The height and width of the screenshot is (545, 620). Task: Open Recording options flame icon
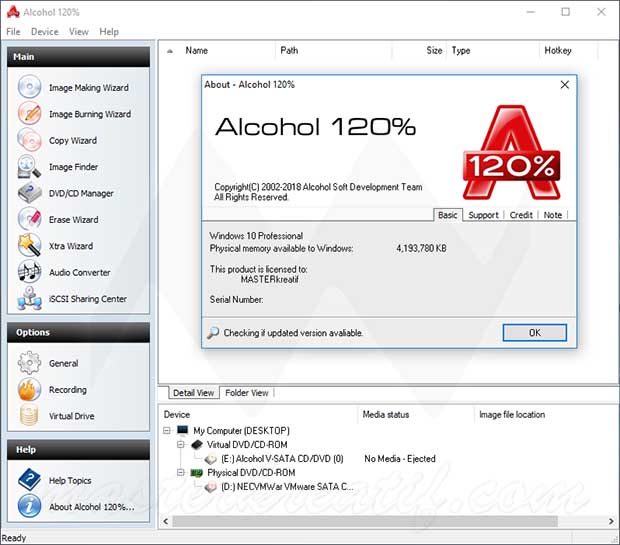(x=29, y=389)
